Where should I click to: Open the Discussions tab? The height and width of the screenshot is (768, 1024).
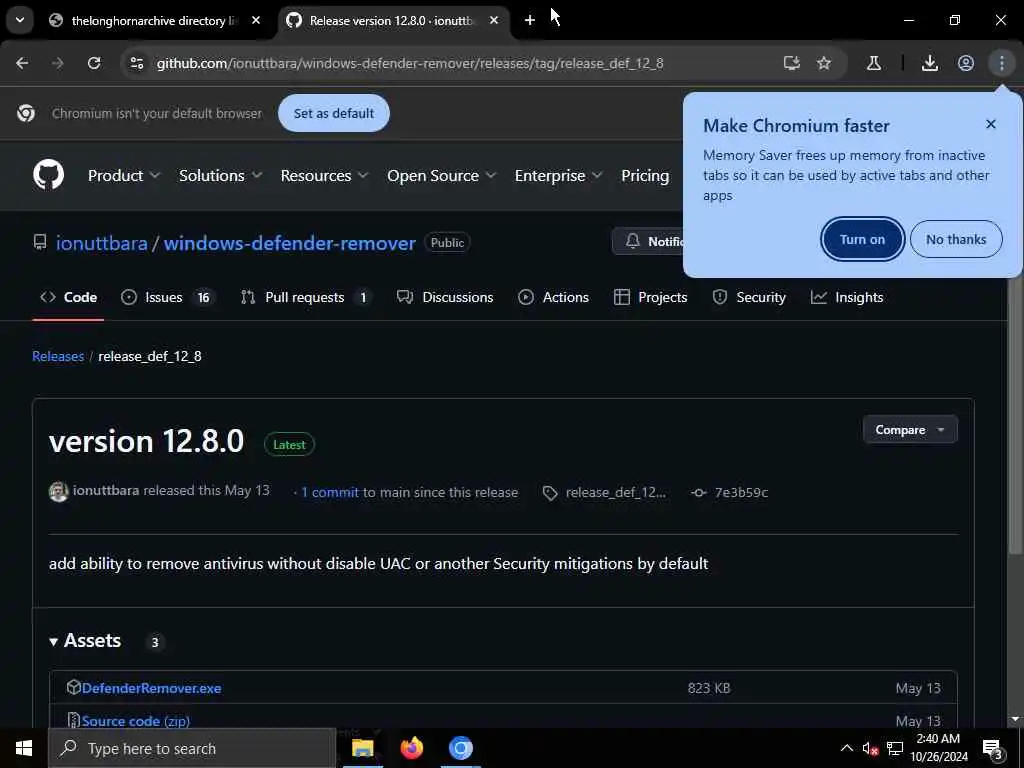coord(445,297)
